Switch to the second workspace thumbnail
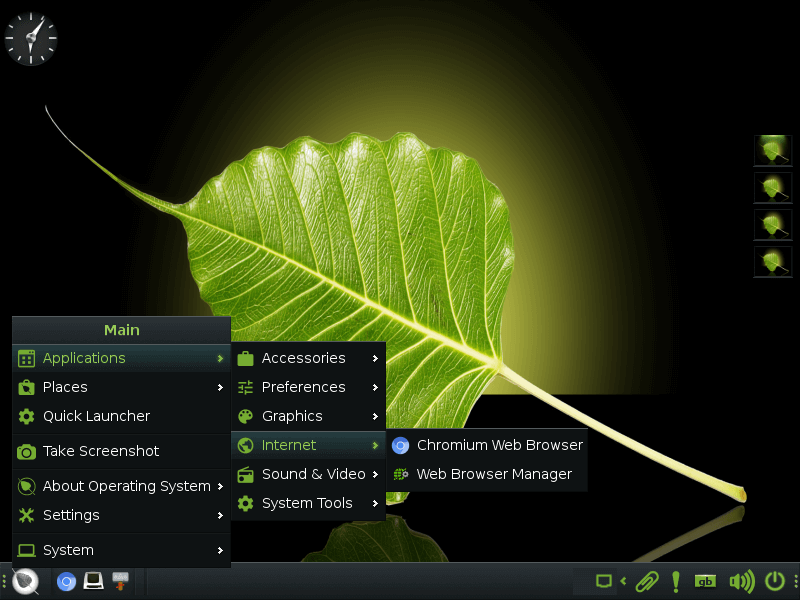The height and width of the screenshot is (600, 800). [x=772, y=188]
